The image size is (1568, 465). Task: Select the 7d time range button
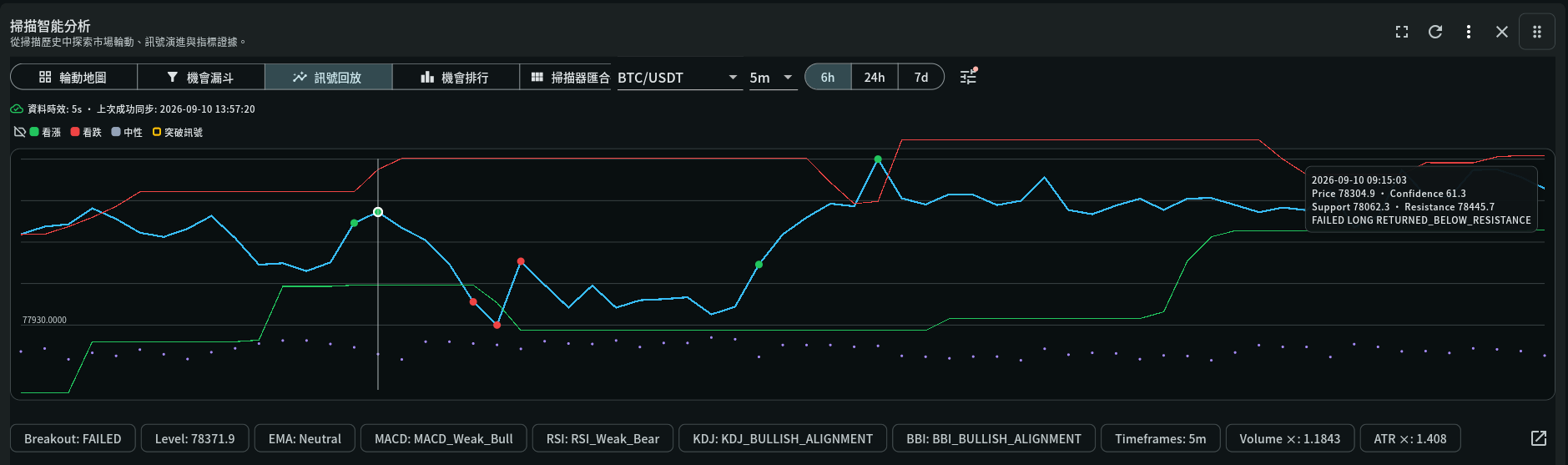click(x=921, y=77)
